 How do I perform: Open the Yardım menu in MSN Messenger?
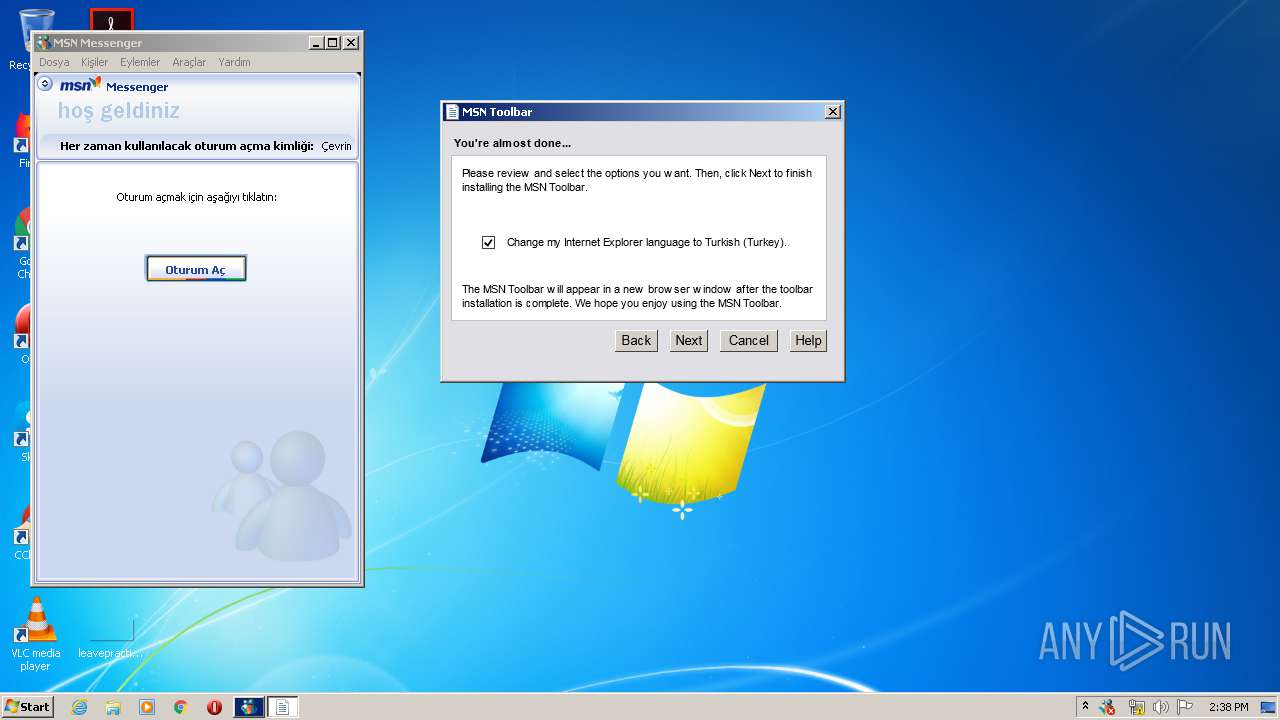click(234, 62)
